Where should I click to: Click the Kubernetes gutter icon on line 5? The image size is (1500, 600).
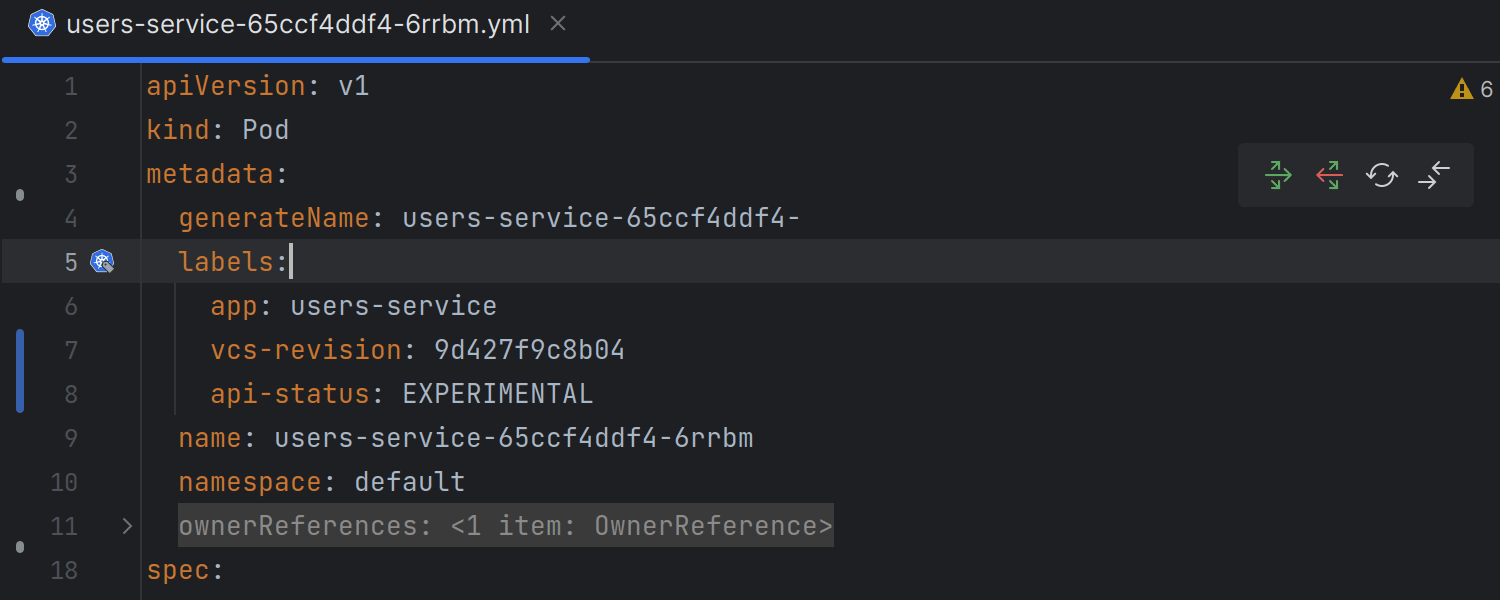pyautogui.click(x=102, y=262)
